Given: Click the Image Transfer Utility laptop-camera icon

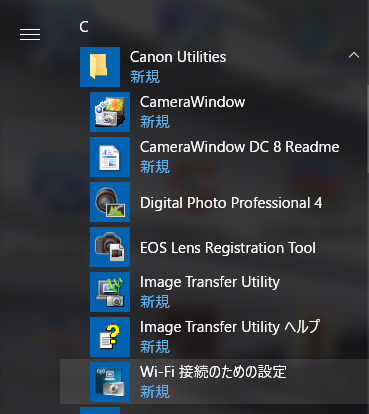Looking at the screenshot, I should click(110, 292).
